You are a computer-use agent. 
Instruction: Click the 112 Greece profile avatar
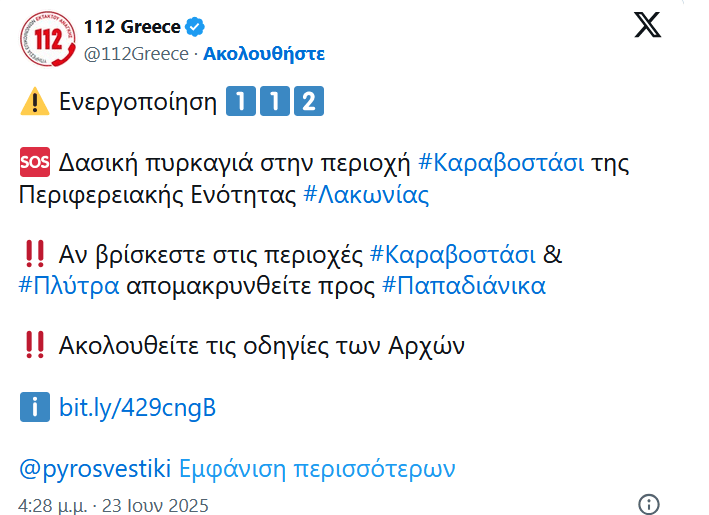coord(45,39)
